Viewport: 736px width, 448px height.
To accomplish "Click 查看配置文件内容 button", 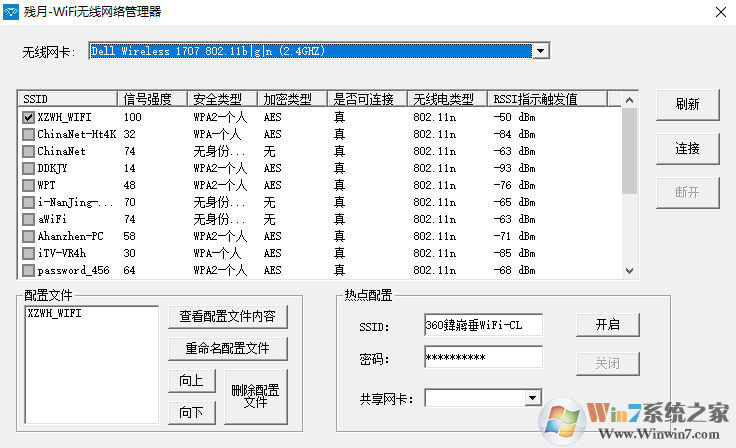I will pos(228,317).
